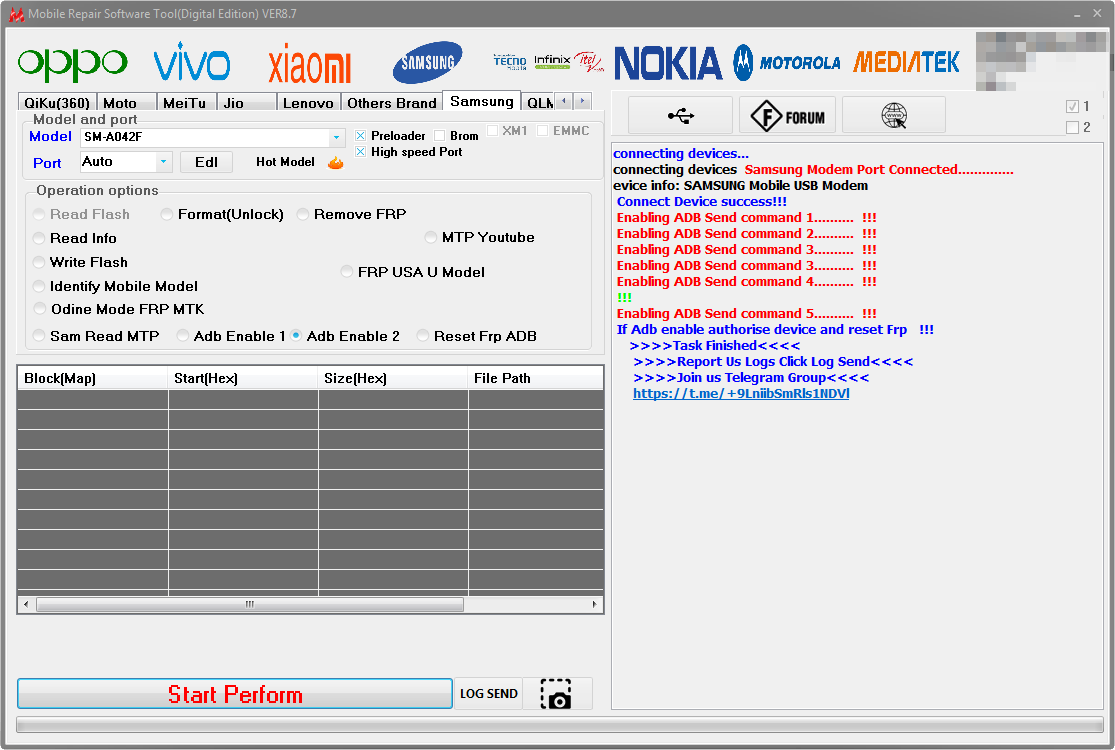The image size is (1115, 750).
Task: Select the MediaTek brand logo
Action: (x=906, y=62)
